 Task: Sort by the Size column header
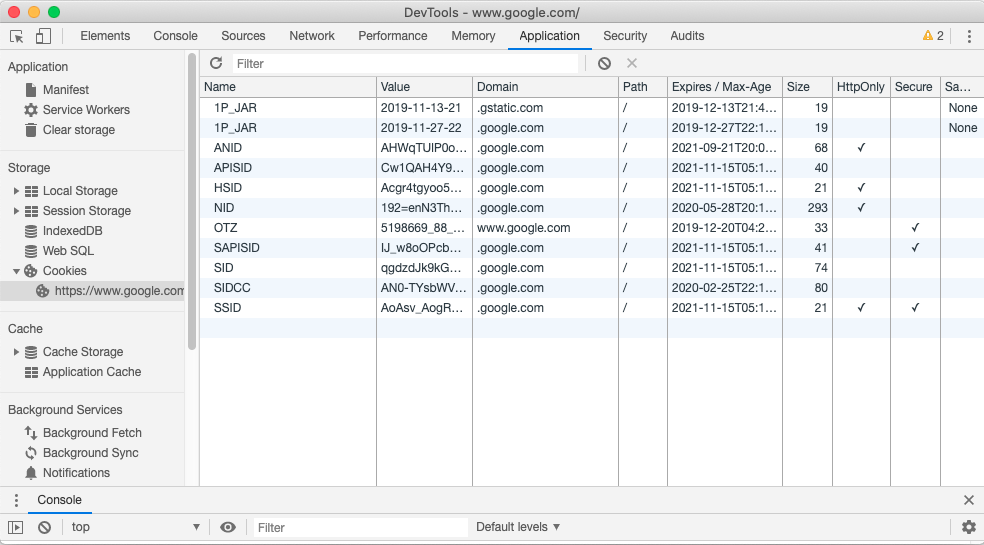[808, 87]
